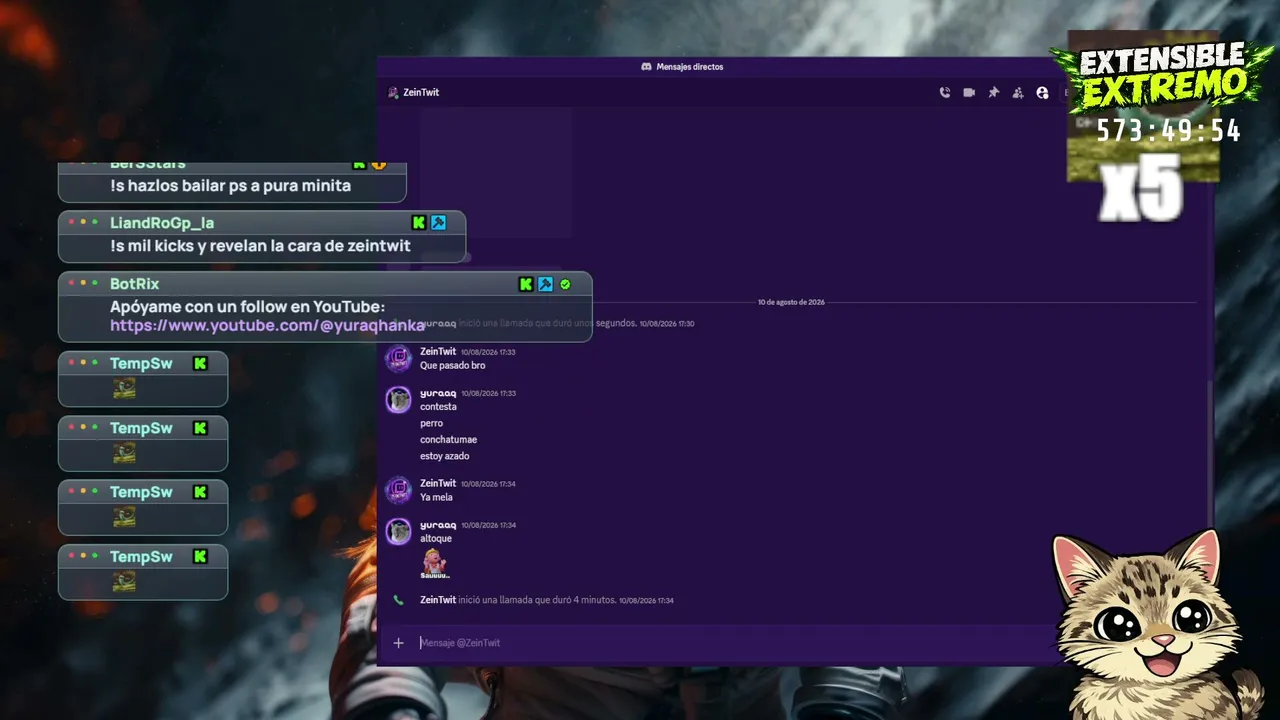Click the Kick badge on LiandRoGp_la's message

point(419,222)
